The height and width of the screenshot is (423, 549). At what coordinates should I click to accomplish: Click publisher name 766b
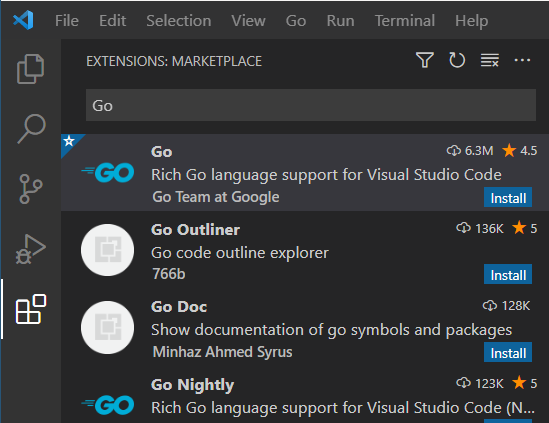tap(168, 273)
